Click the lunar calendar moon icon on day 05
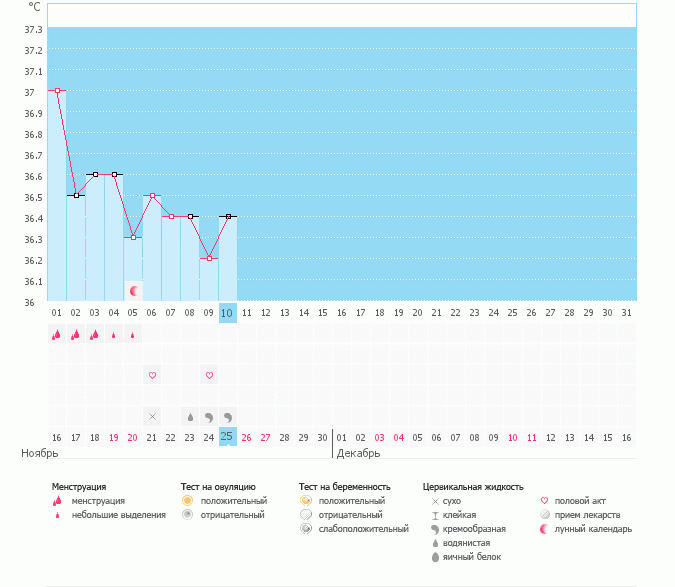Image resolution: width=675 pixels, height=587 pixels. (133, 290)
